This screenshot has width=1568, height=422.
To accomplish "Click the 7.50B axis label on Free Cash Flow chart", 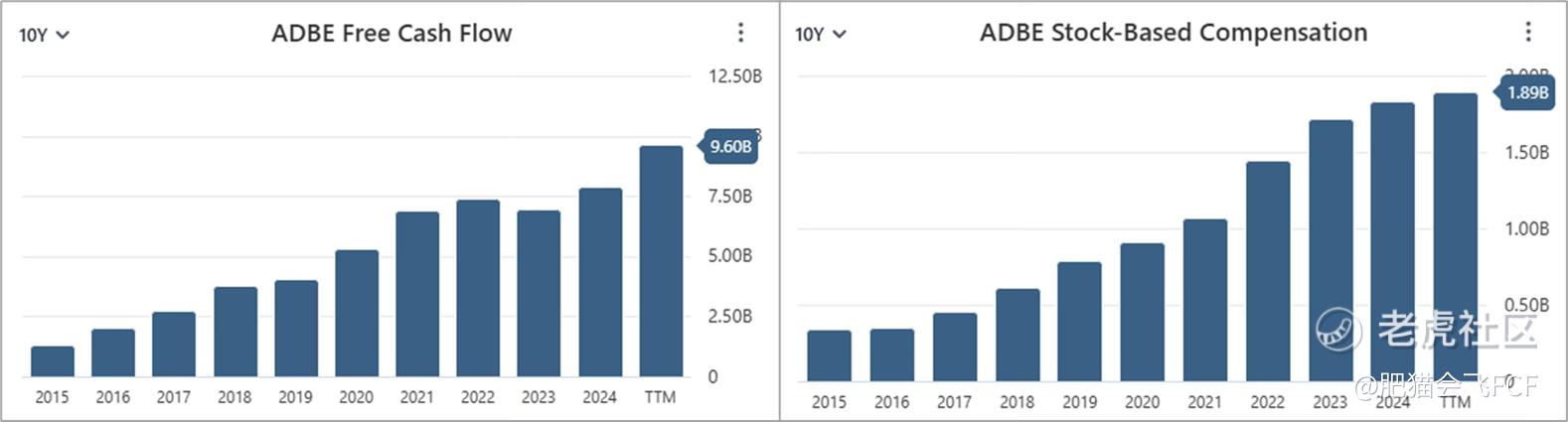I will 730,197.
